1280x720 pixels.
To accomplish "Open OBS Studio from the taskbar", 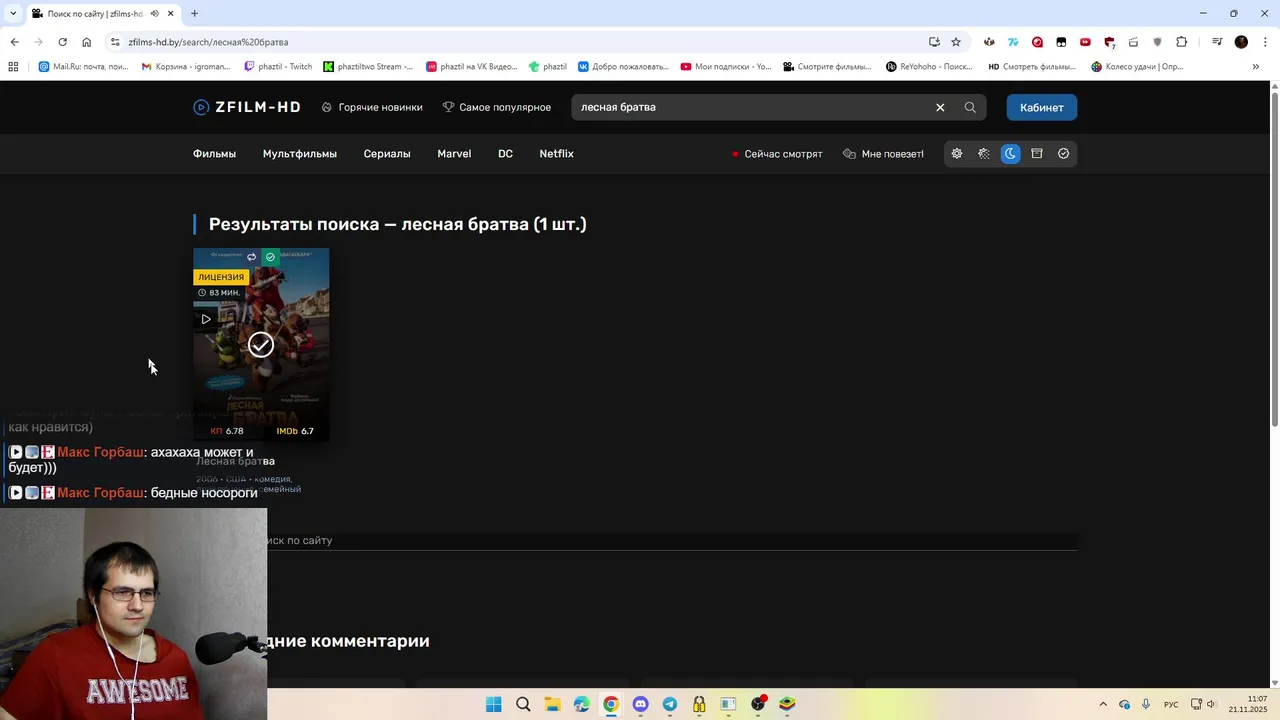I will pyautogui.click(x=758, y=704).
